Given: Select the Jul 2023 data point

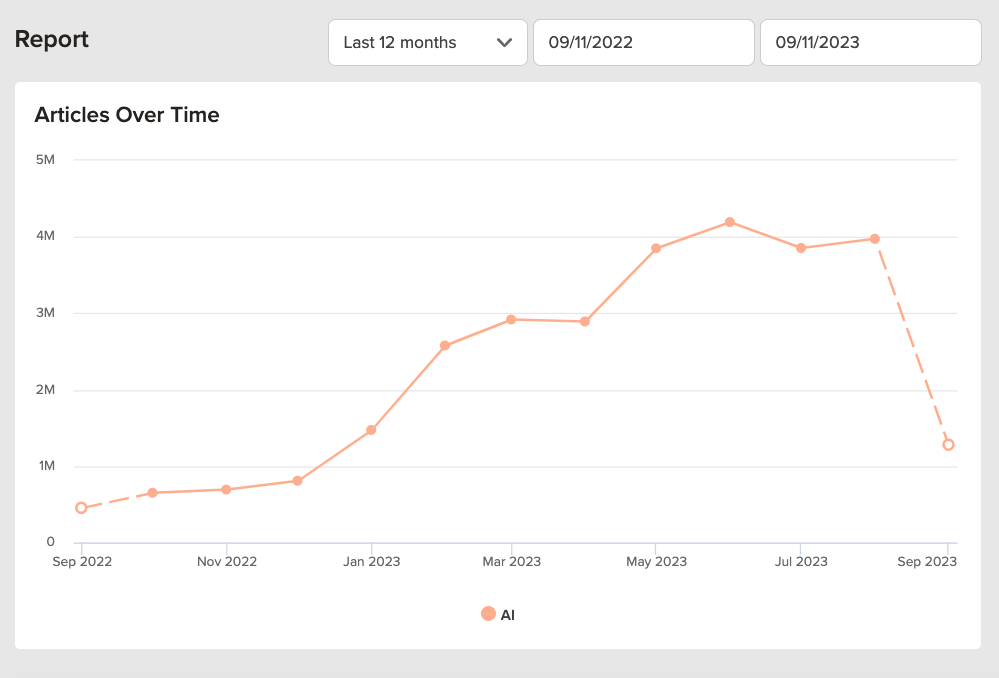Looking at the screenshot, I should tap(801, 248).
